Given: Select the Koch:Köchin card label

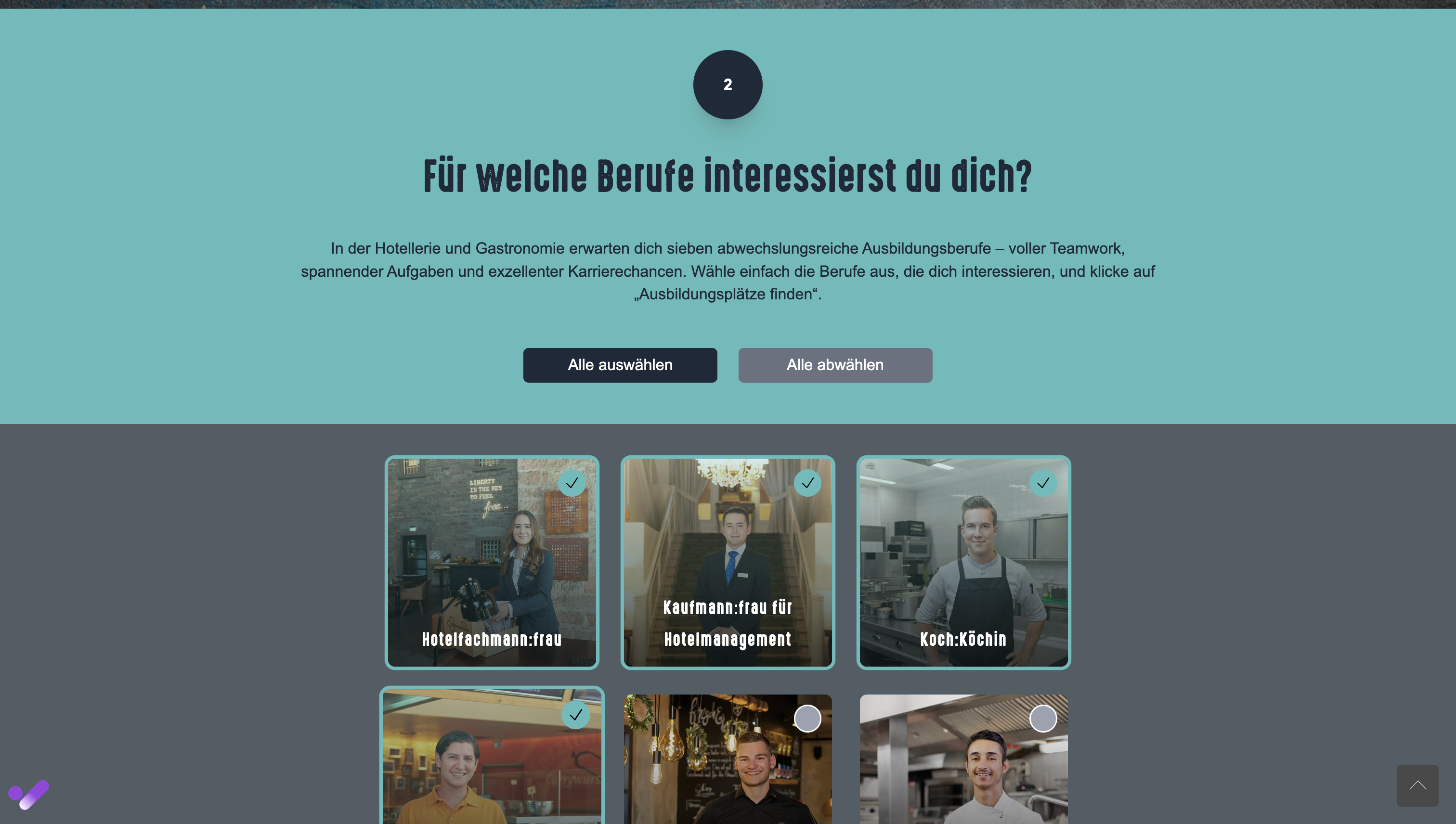Looking at the screenshot, I should 963,639.
